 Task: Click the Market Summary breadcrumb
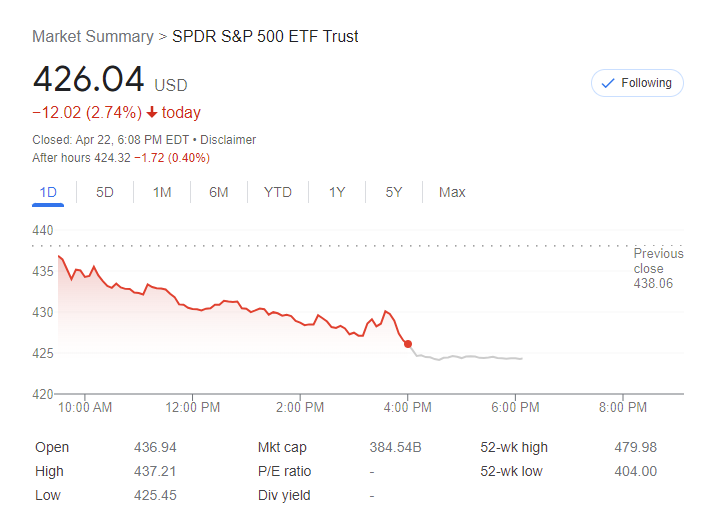(93, 37)
